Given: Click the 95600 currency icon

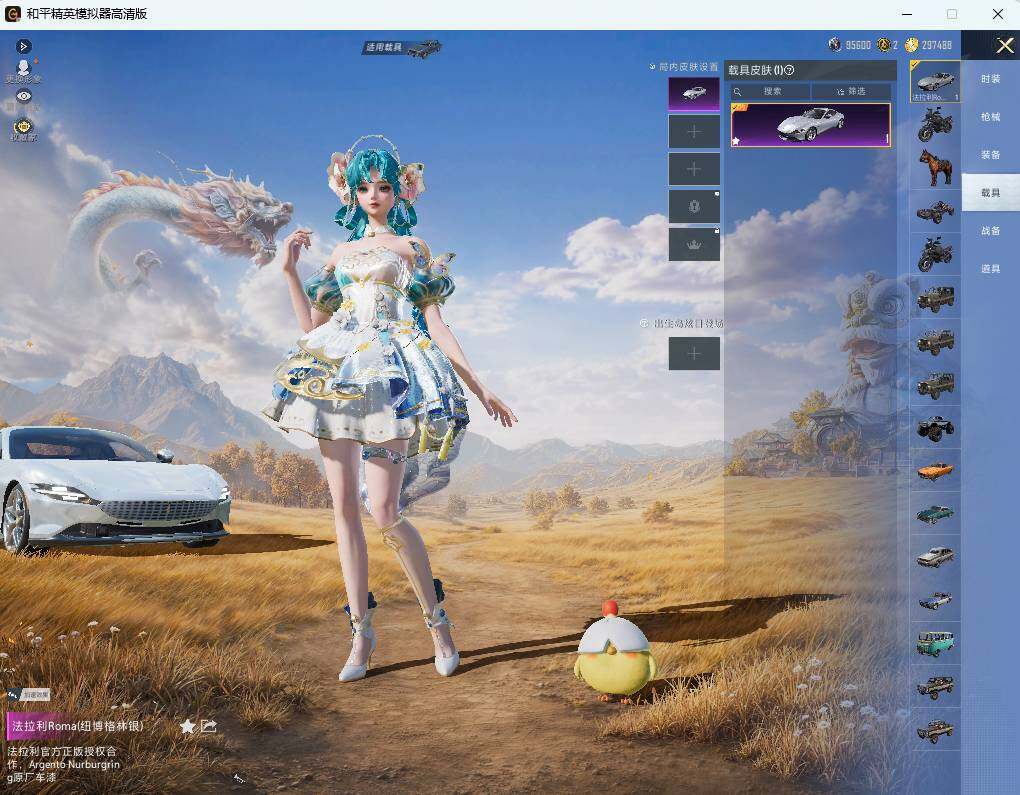Looking at the screenshot, I should (835, 44).
